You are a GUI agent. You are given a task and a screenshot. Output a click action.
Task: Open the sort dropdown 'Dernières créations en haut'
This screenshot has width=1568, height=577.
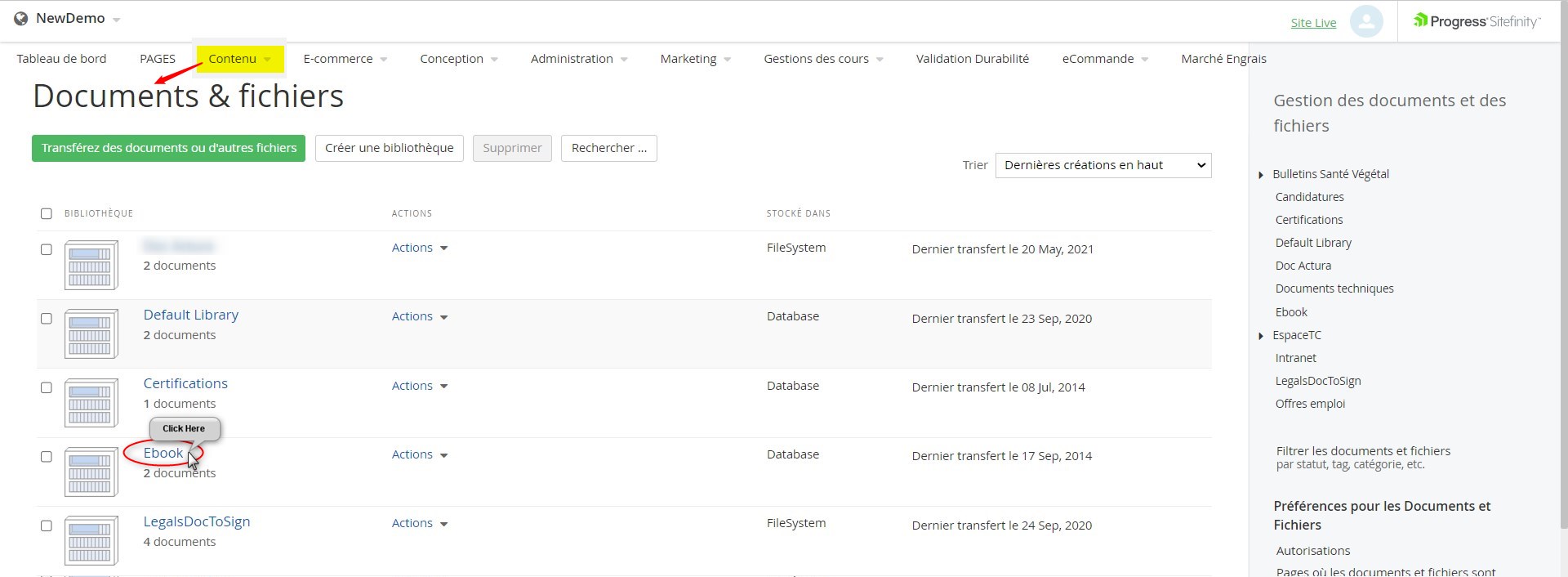(x=1102, y=165)
